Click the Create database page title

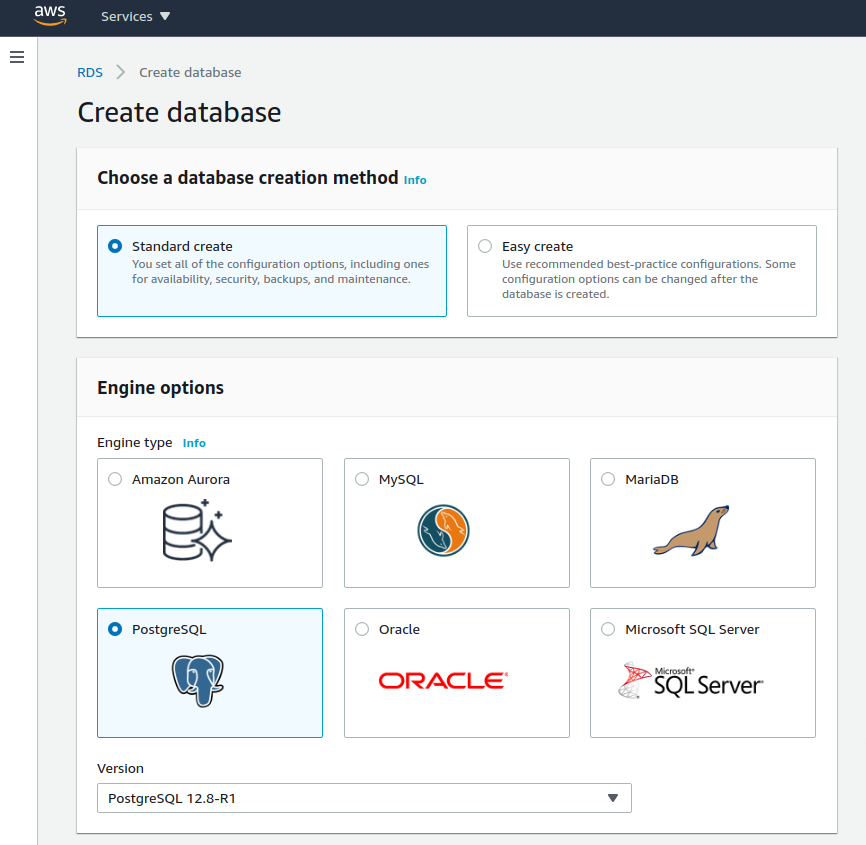[179, 113]
